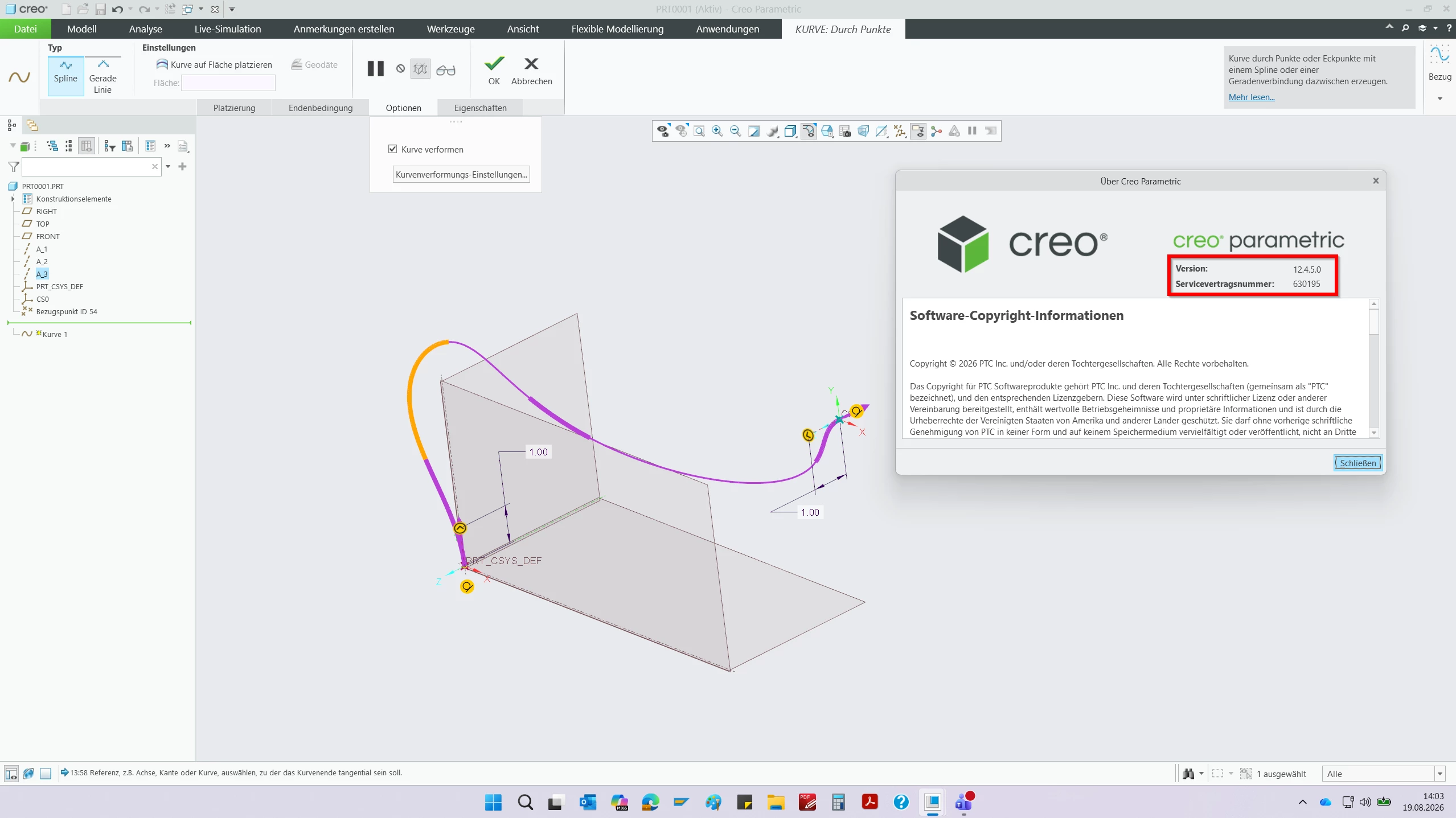
Task: Click the OK checkmark button
Action: (x=494, y=71)
